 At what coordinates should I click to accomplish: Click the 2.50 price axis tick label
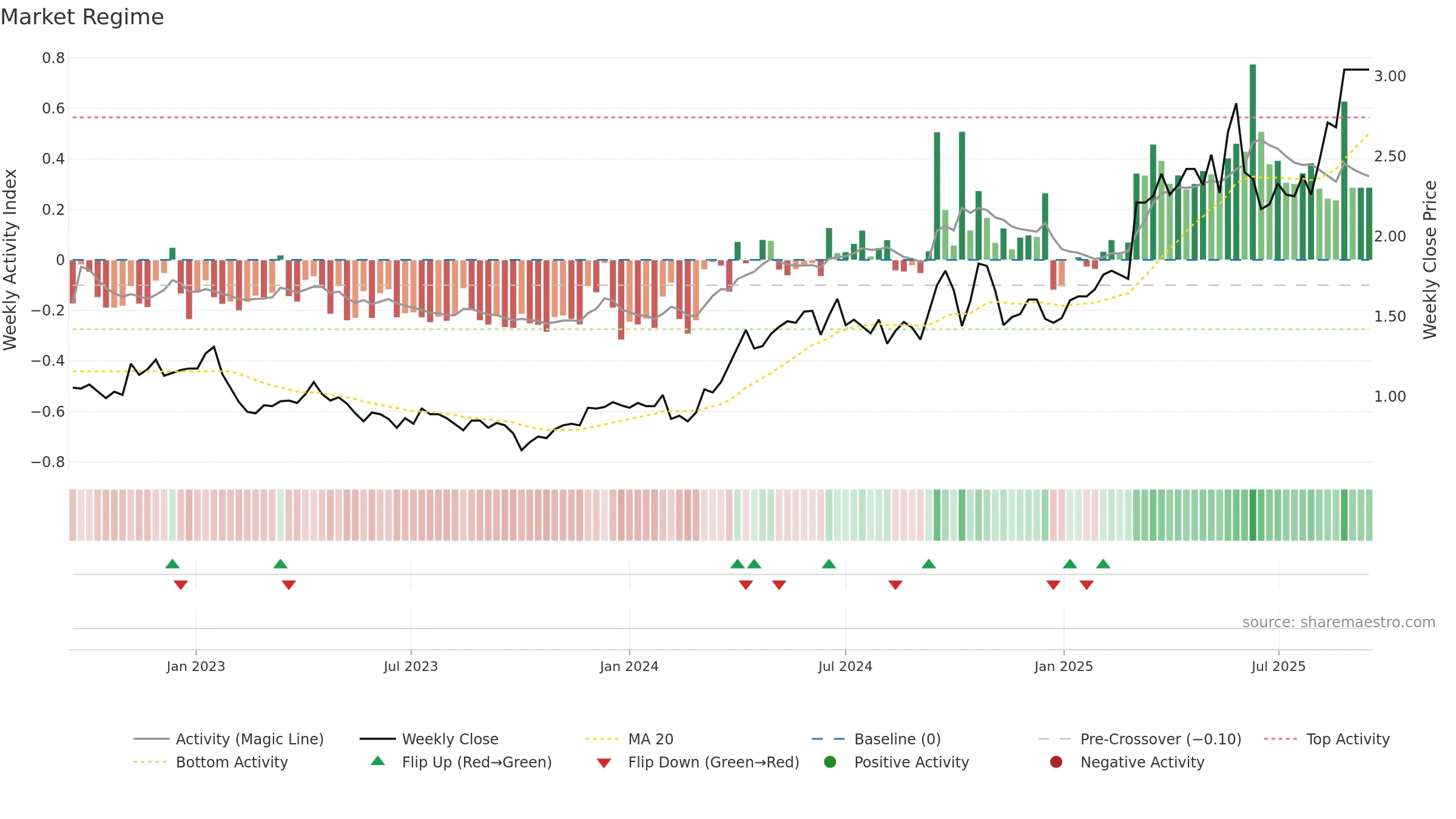(x=1390, y=157)
